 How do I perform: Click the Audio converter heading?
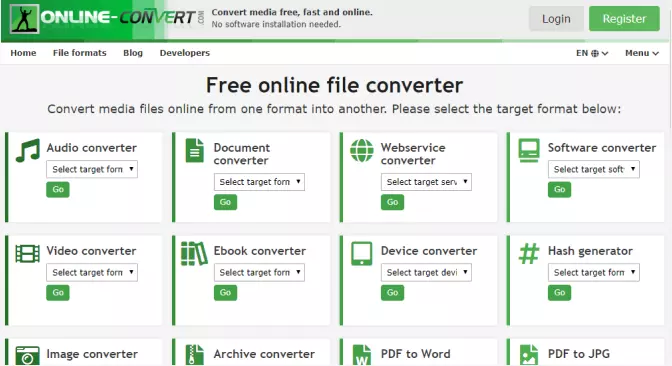point(92,148)
